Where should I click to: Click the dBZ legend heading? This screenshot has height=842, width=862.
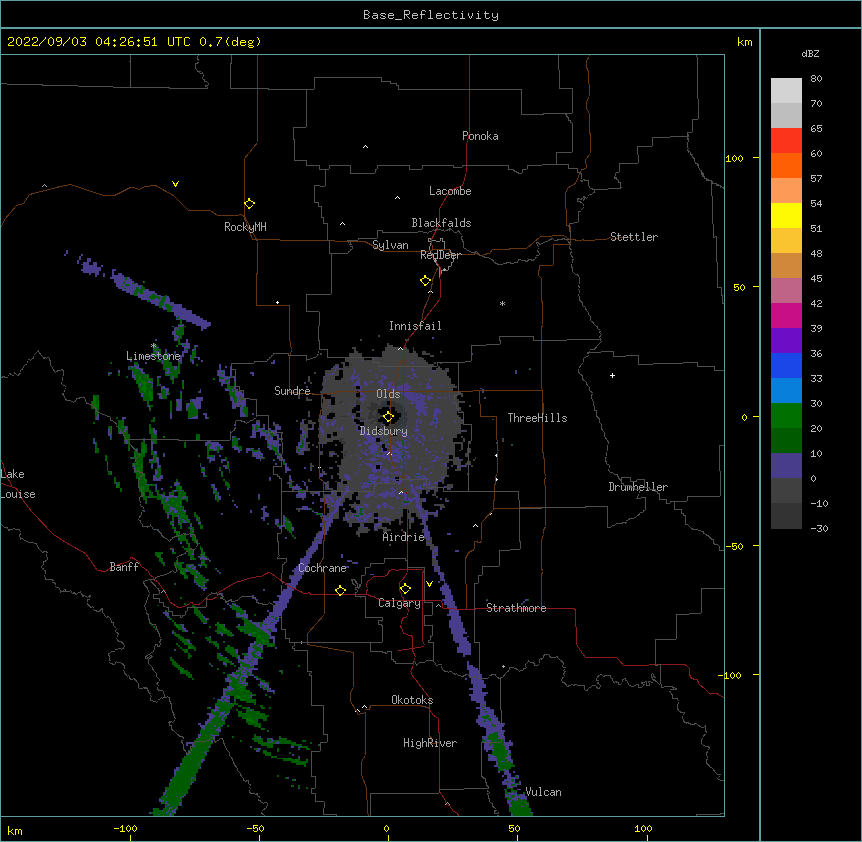click(810, 54)
